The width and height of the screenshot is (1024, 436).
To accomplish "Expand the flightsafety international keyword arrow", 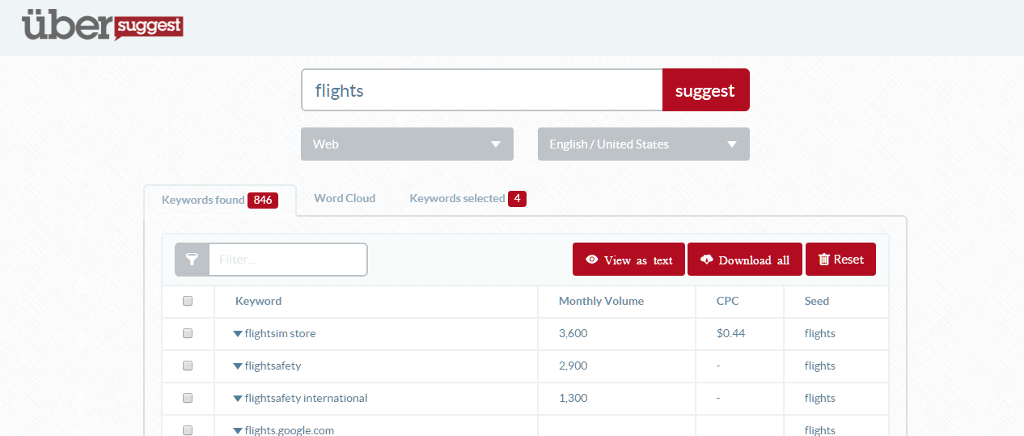I will [238, 398].
